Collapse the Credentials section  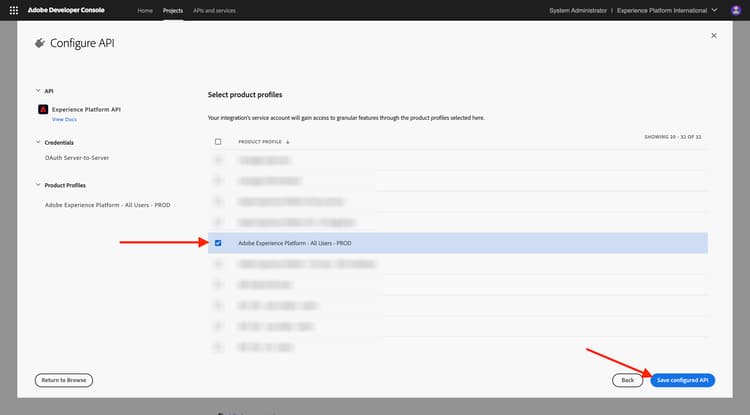[38, 142]
